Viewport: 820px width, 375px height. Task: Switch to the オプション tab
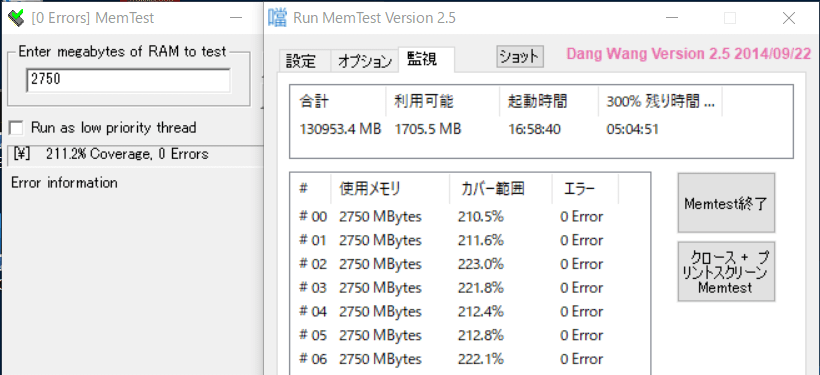pos(364,61)
